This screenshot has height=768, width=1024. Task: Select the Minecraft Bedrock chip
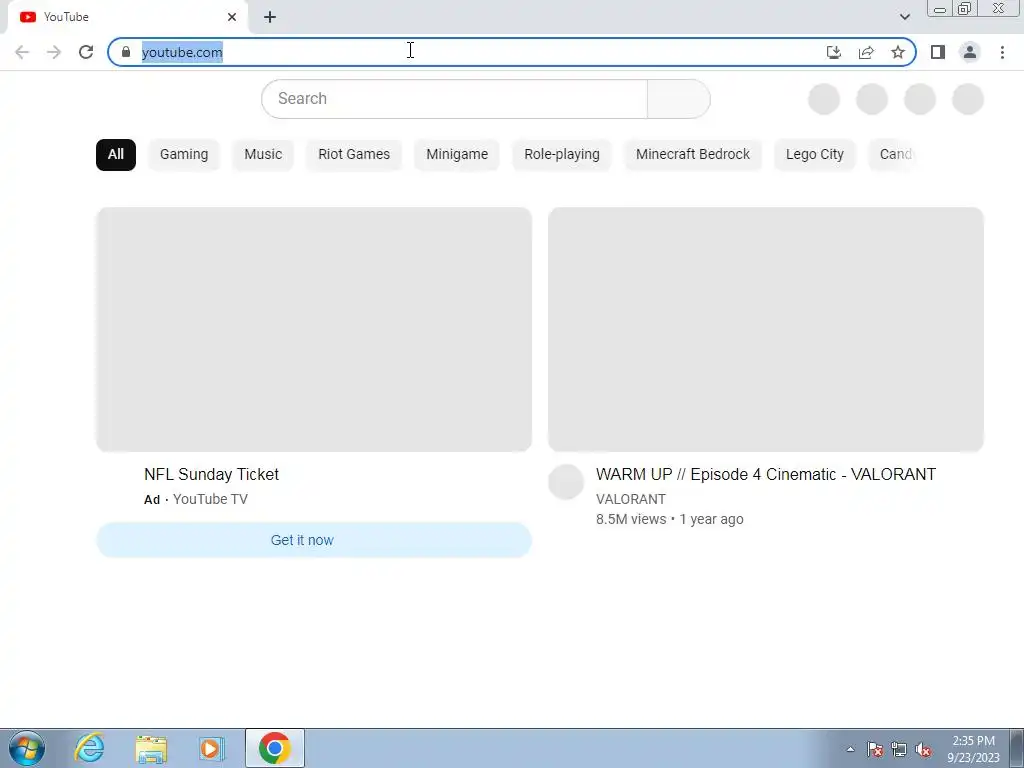[693, 155]
